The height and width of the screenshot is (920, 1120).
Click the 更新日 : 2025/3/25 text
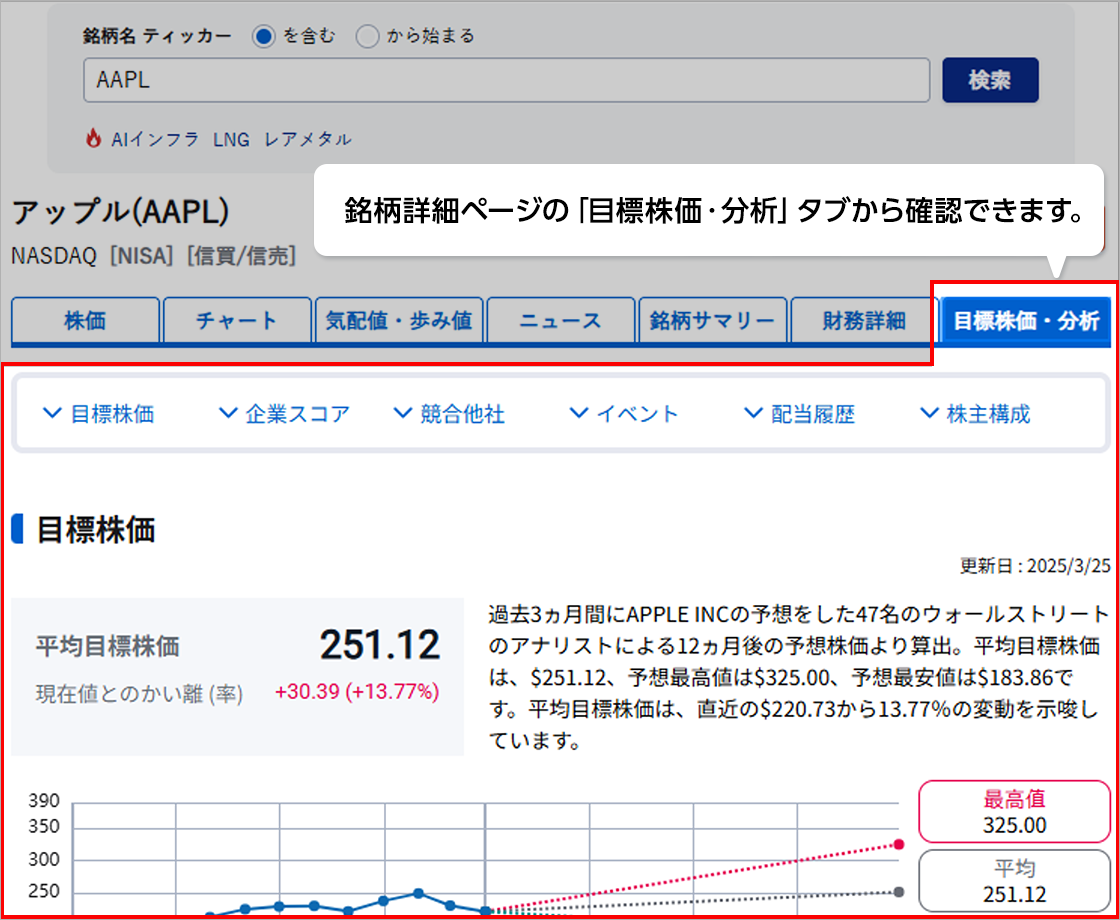tap(1036, 566)
